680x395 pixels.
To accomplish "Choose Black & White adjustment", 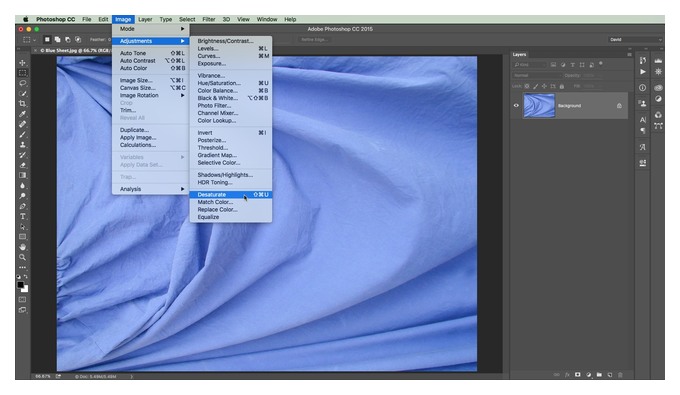I will [231, 98].
